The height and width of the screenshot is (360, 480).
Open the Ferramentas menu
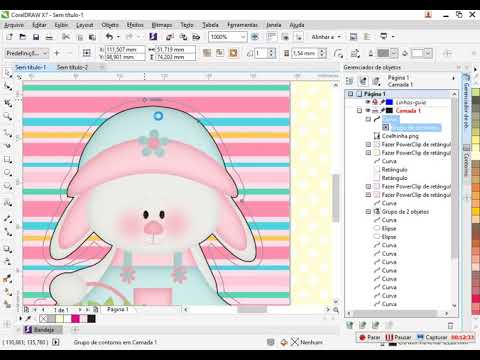click(x=242, y=25)
